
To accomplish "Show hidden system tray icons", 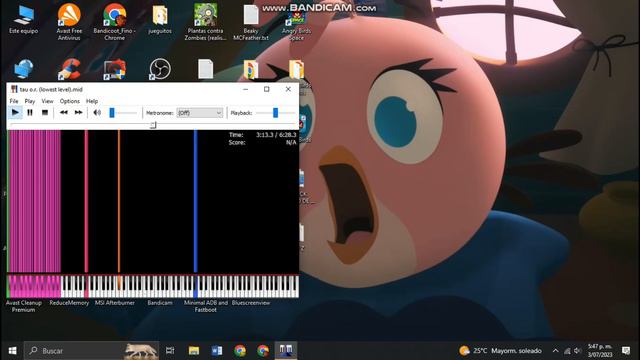I will click(x=556, y=351).
